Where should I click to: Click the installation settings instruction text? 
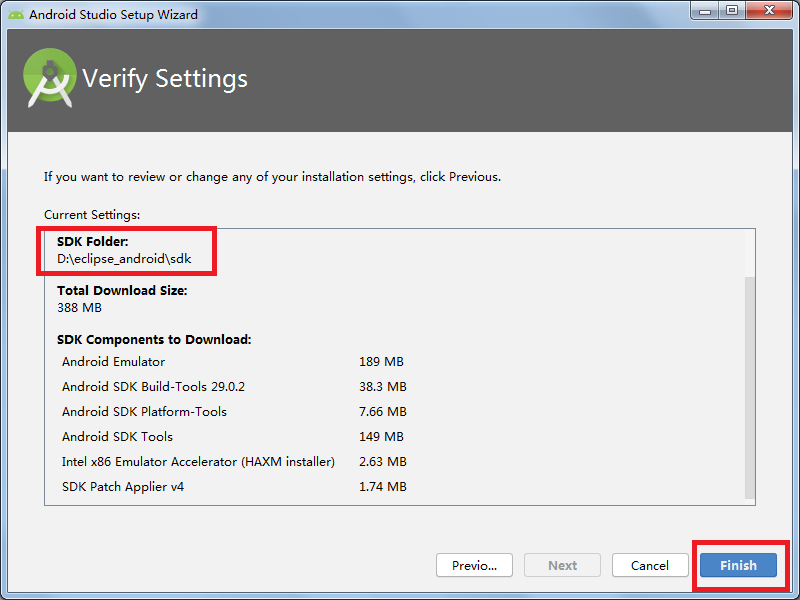pyautogui.click(x=272, y=177)
